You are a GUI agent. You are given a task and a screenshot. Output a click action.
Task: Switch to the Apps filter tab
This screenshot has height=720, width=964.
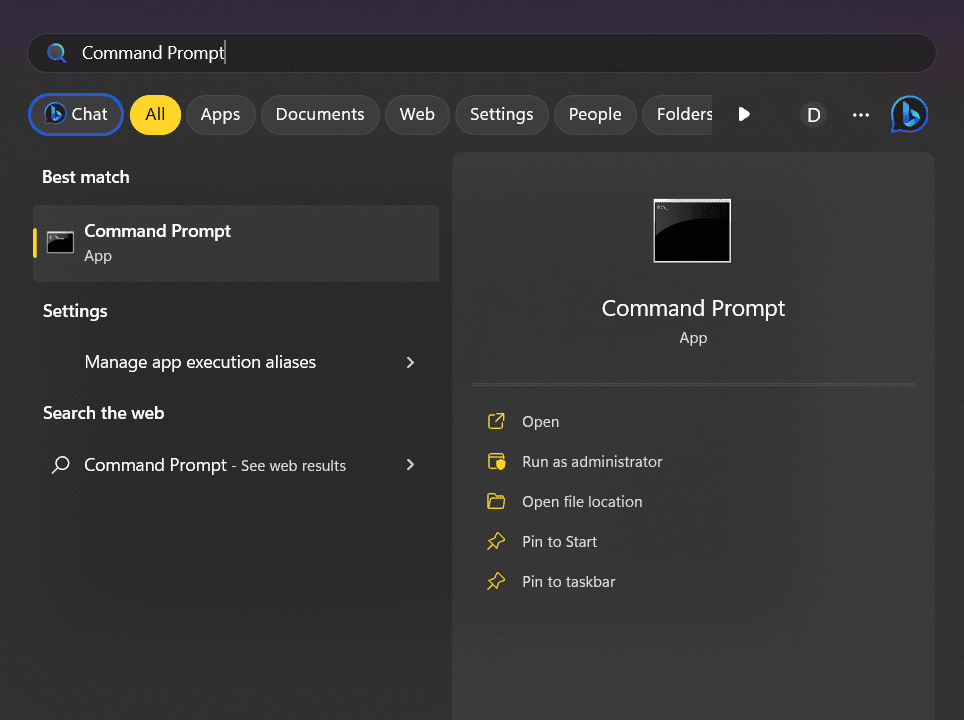pyautogui.click(x=220, y=114)
